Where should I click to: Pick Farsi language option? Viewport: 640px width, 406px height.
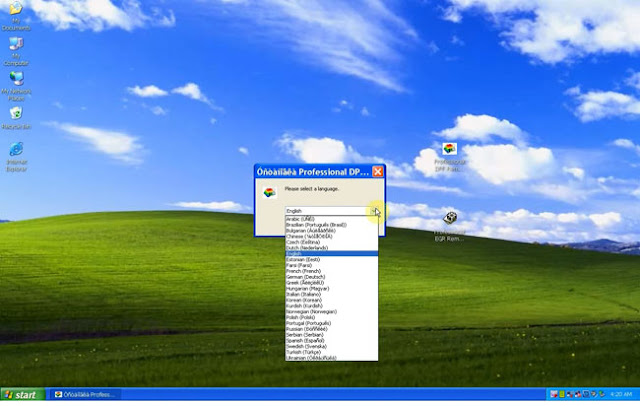pyautogui.click(x=331, y=265)
